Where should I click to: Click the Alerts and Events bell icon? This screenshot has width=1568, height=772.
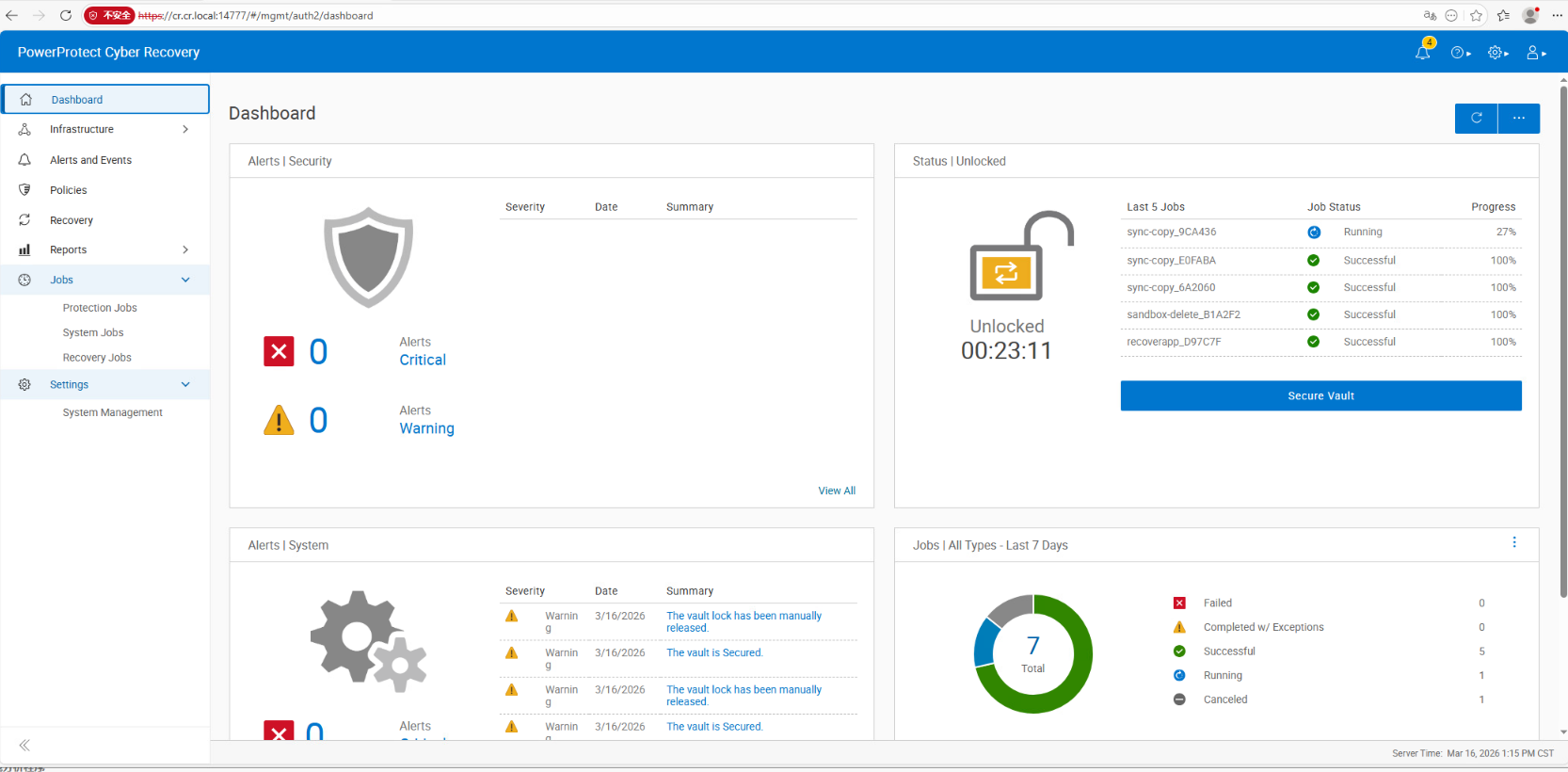coord(25,160)
